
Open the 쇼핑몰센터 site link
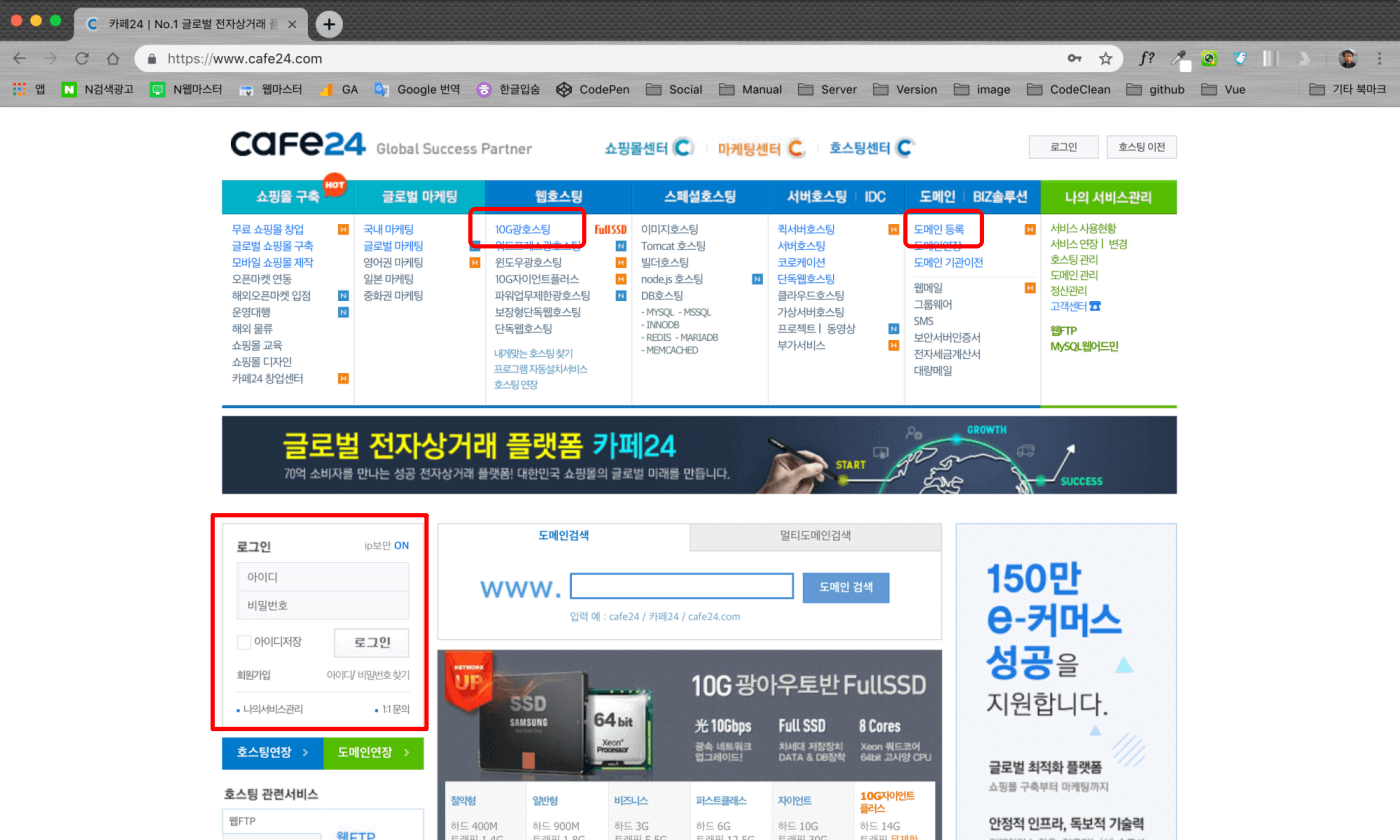pos(649,148)
